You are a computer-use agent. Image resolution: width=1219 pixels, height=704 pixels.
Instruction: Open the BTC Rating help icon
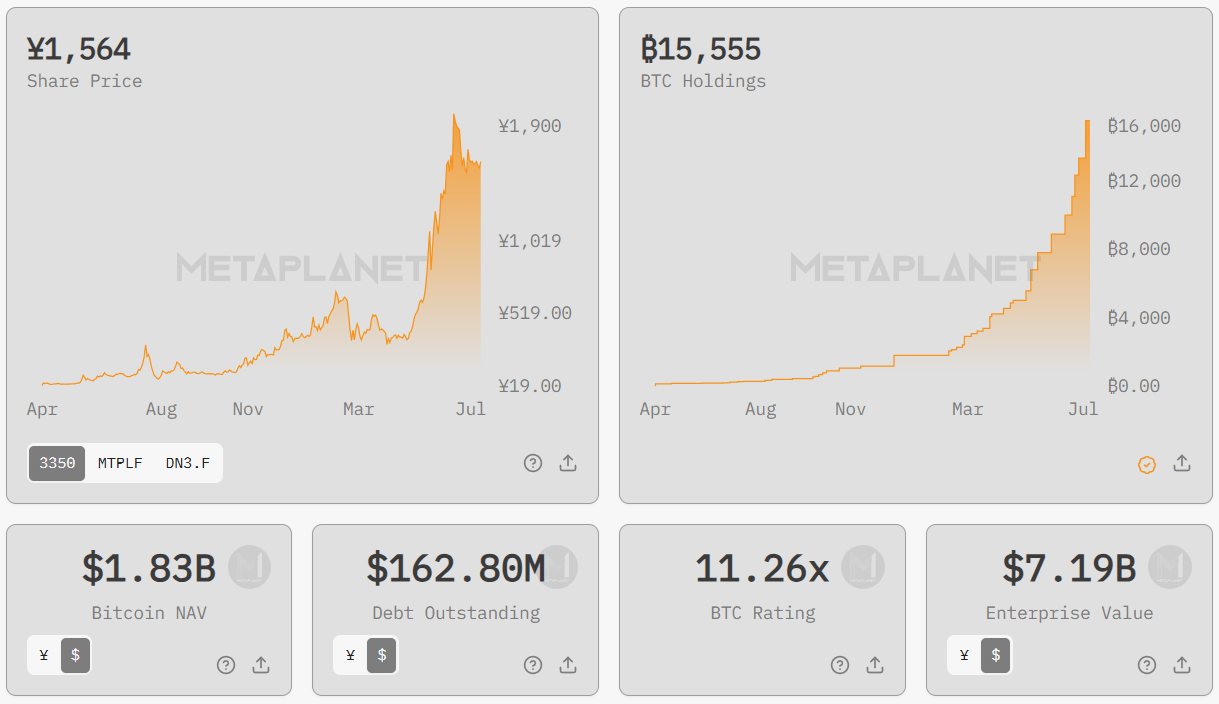(839, 664)
